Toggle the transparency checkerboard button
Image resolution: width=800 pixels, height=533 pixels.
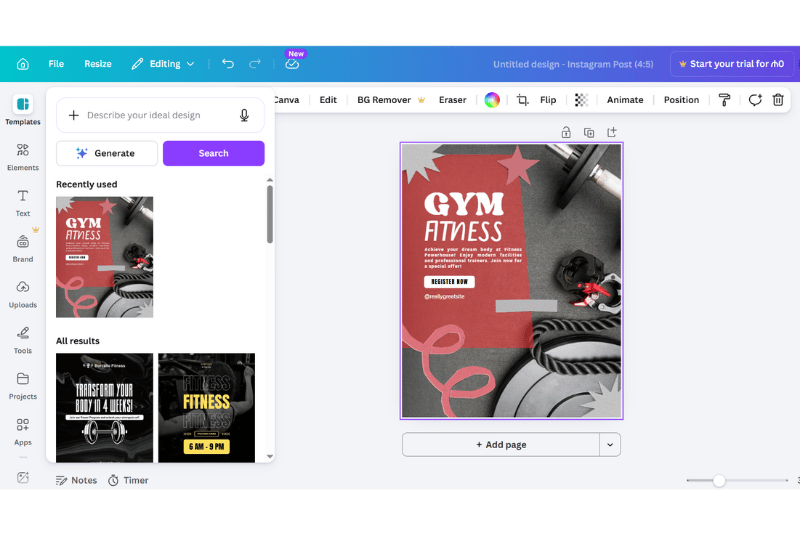click(x=581, y=100)
